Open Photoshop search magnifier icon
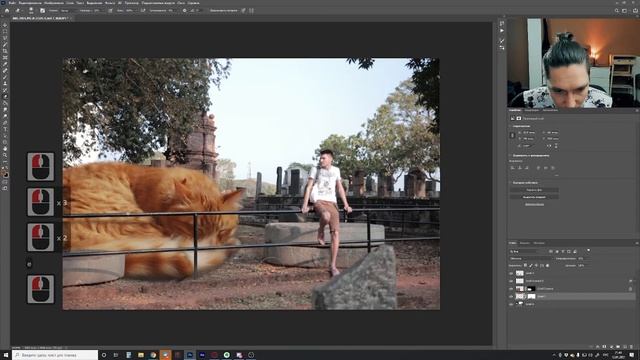This screenshot has height=360, width=640. tap(617, 11)
